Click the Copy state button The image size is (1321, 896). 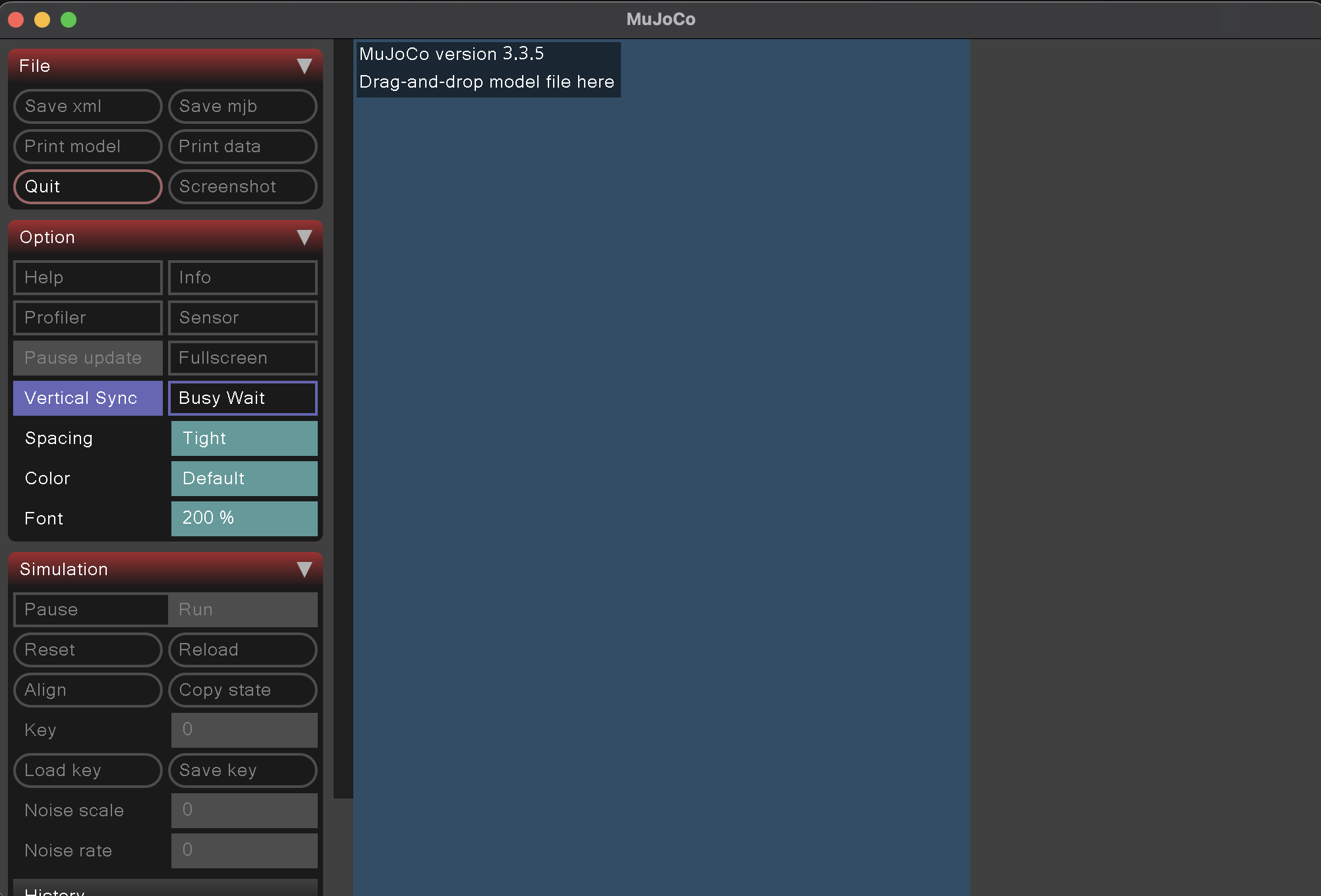coord(243,690)
